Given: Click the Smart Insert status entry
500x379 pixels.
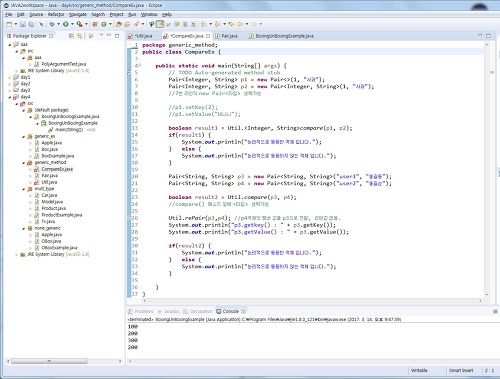Looking at the screenshot, I should click(x=461, y=371).
